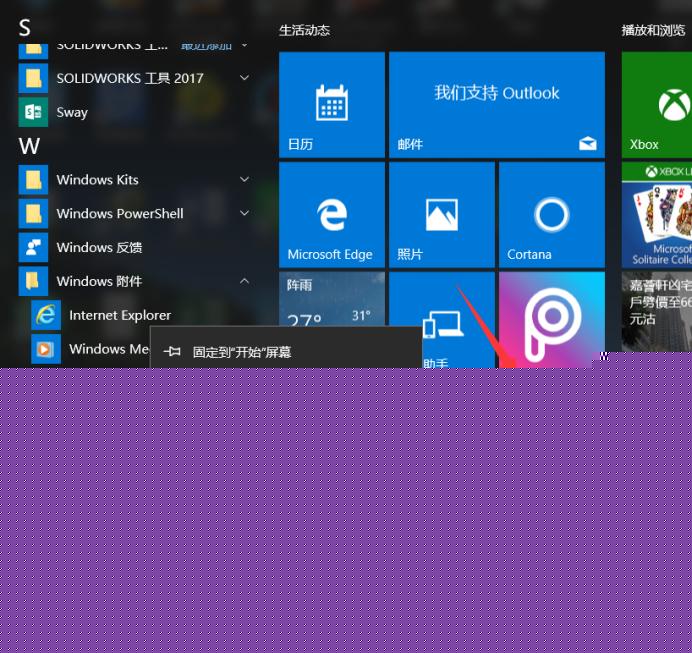Image resolution: width=692 pixels, height=653 pixels.
Task: Click the Sway app name
Action: (x=72, y=113)
